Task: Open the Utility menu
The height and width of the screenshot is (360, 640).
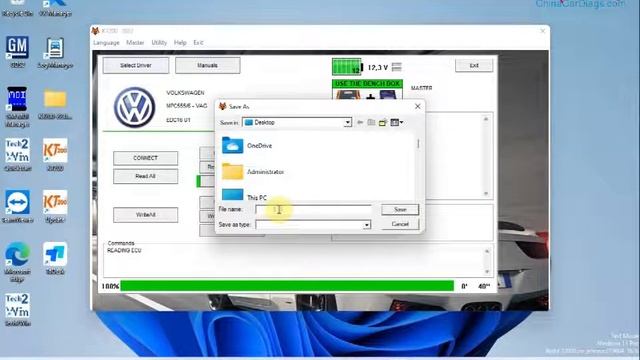Action: pos(159,42)
